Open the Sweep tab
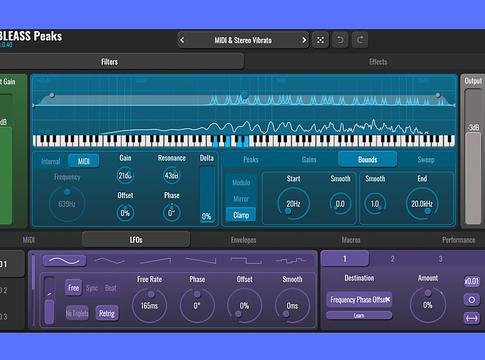 (426, 160)
